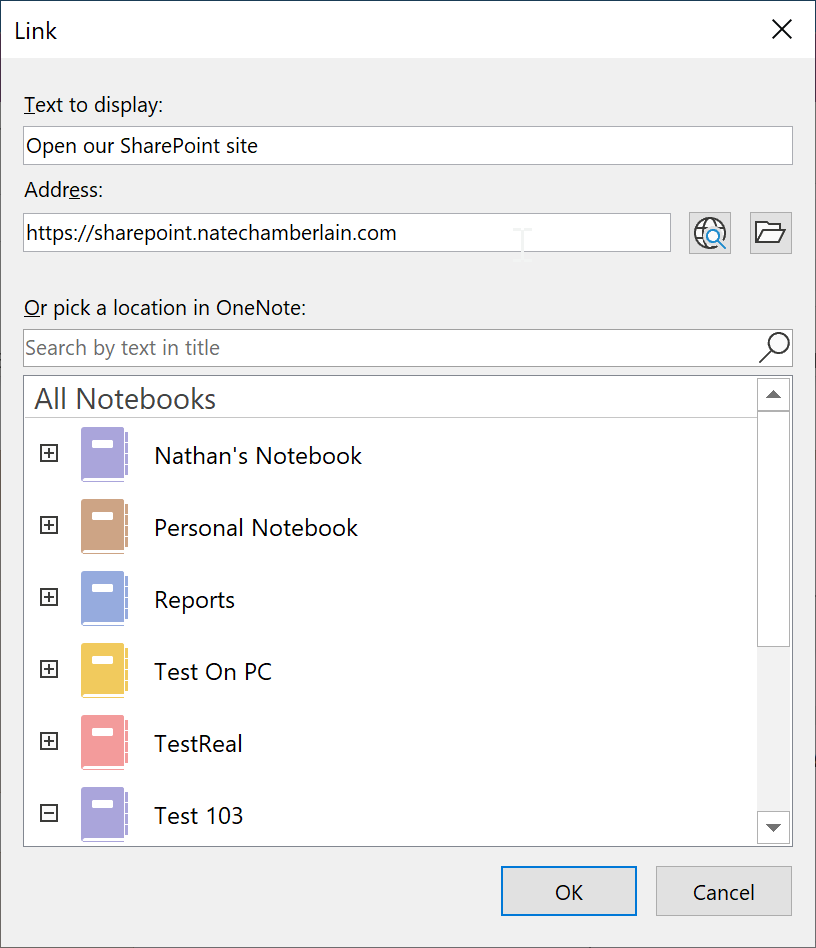Click the Text to display field

tap(408, 146)
